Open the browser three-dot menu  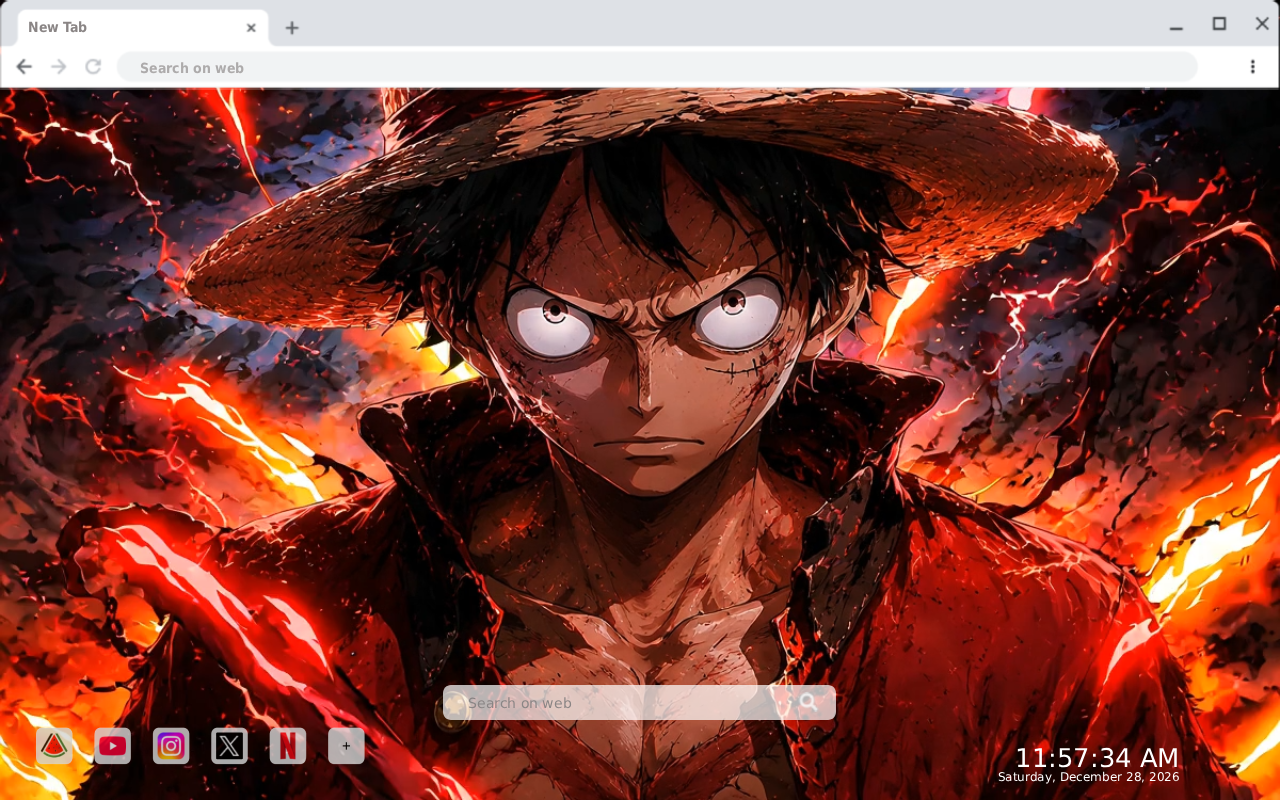1252,67
